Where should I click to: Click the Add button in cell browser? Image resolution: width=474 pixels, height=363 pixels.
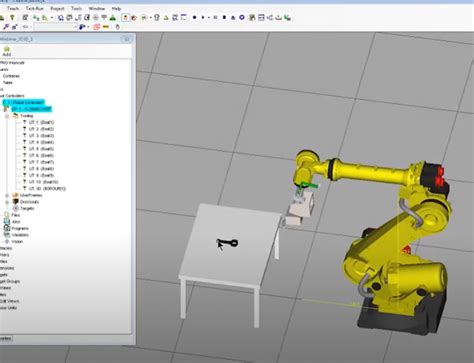pyautogui.click(x=7, y=52)
